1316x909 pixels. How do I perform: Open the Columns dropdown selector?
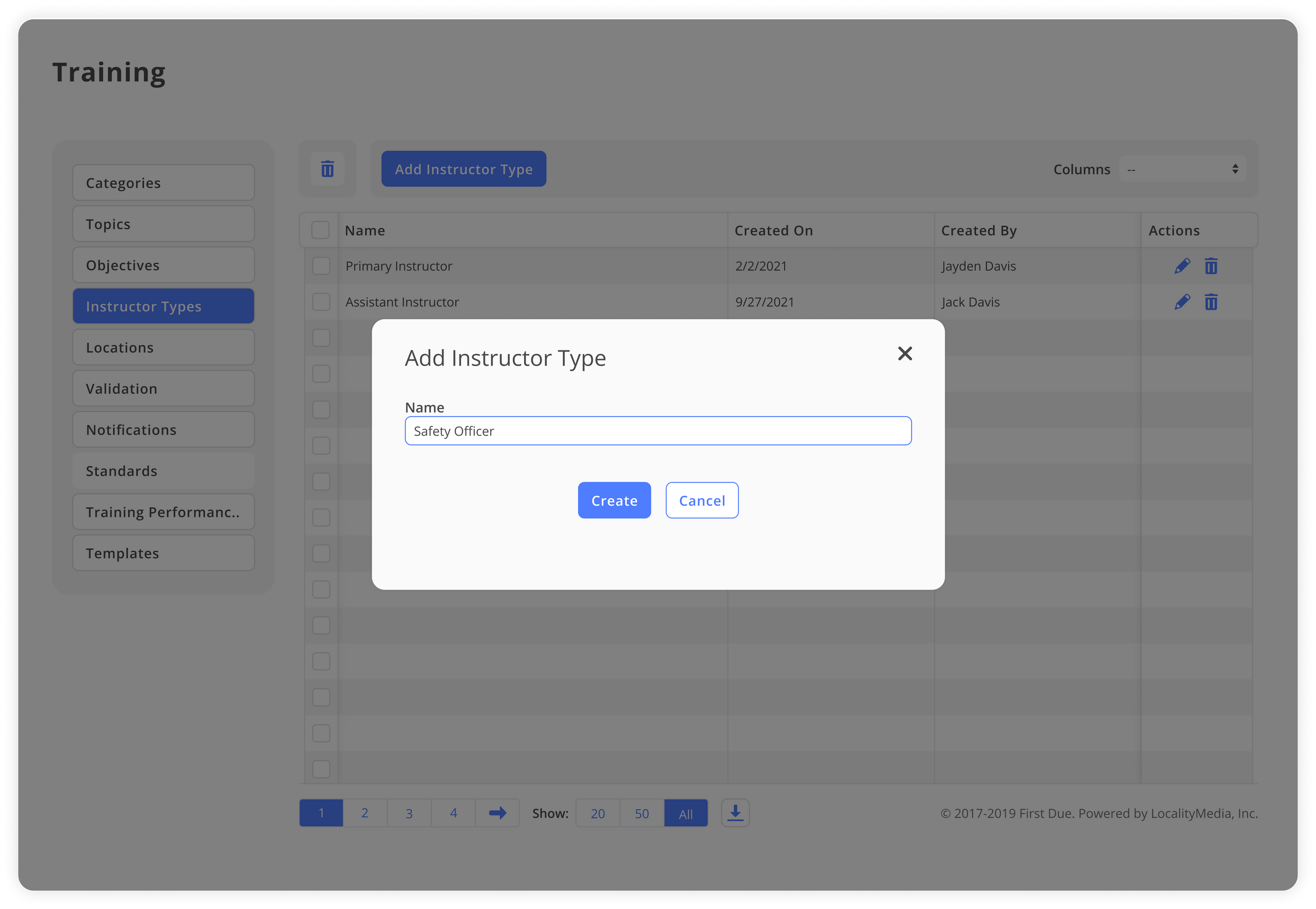pyautogui.click(x=1182, y=169)
